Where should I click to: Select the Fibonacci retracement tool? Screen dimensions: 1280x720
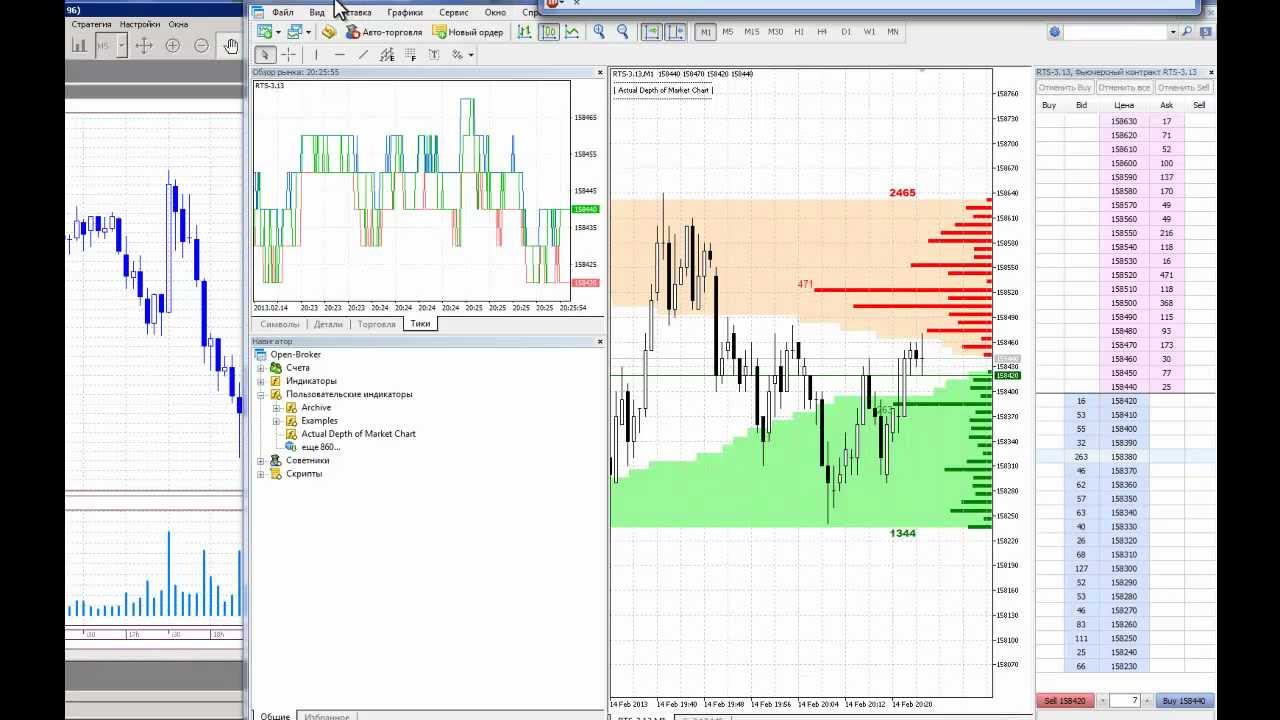point(411,55)
